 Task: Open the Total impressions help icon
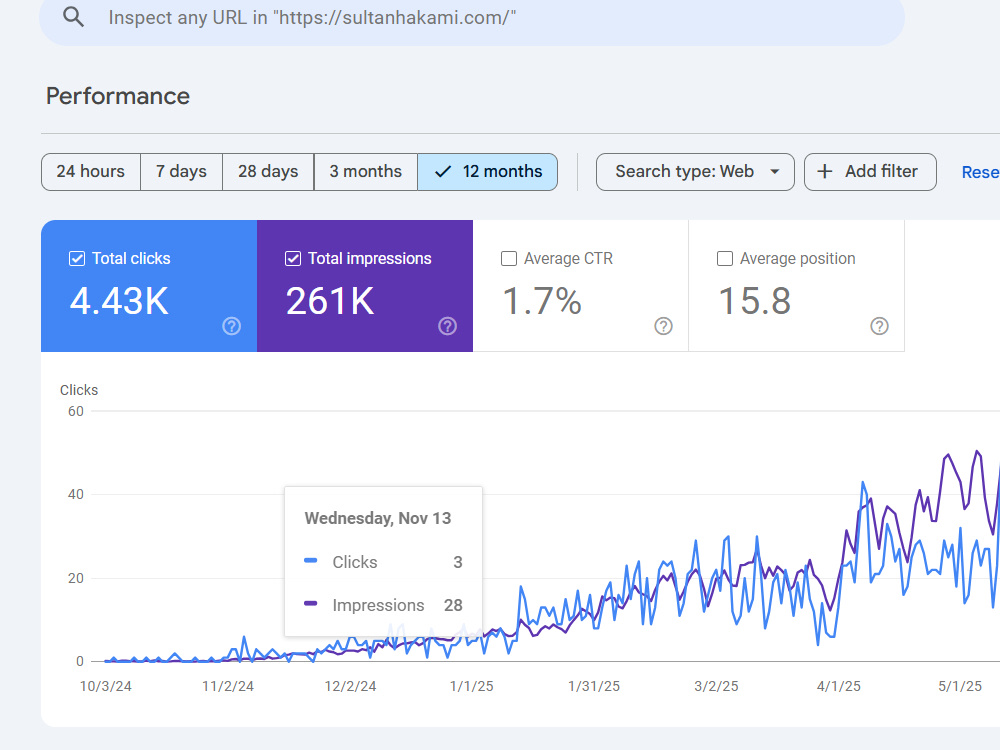tap(448, 326)
